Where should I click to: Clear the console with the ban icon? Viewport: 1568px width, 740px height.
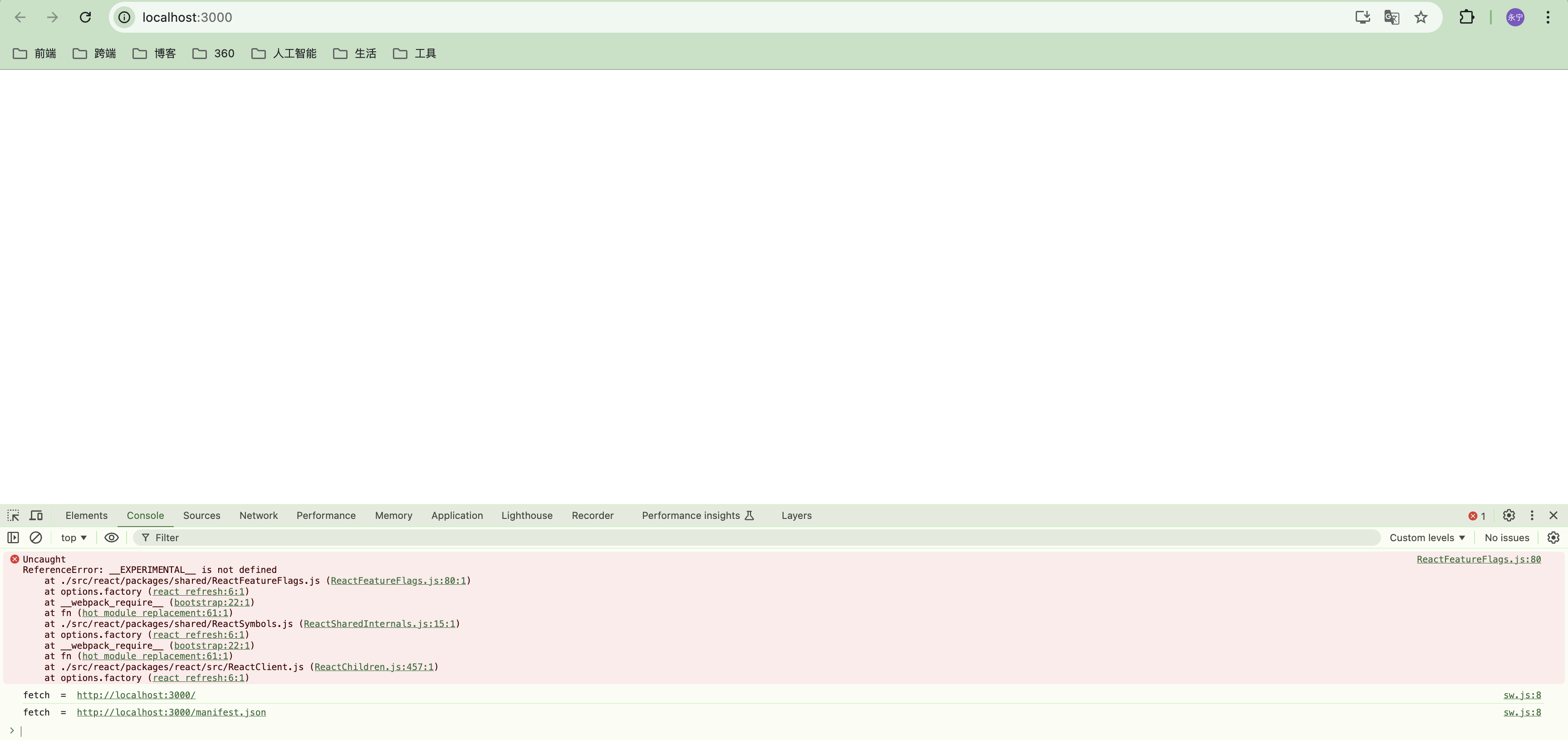pos(36,537)
